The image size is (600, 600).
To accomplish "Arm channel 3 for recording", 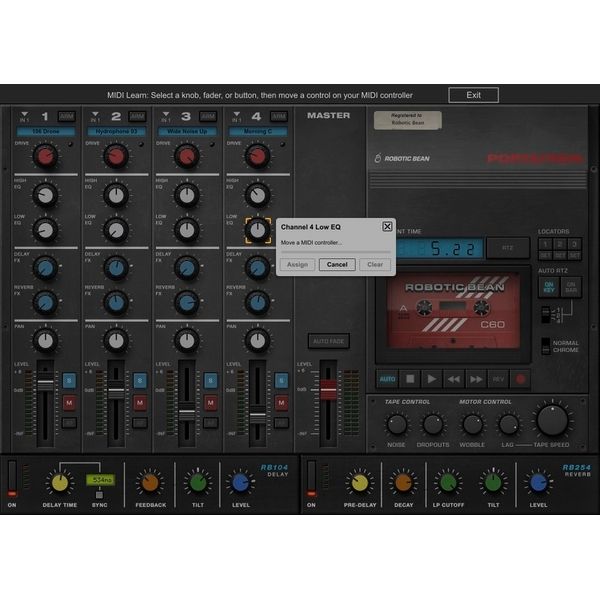I will click(x=208, y=116).
